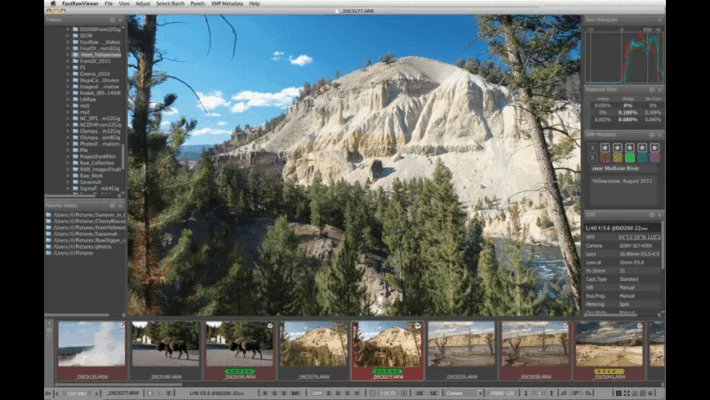Open the /Pictures/photos favorite folder
Viewport: 710px width, 400px height.
point(82,247)
